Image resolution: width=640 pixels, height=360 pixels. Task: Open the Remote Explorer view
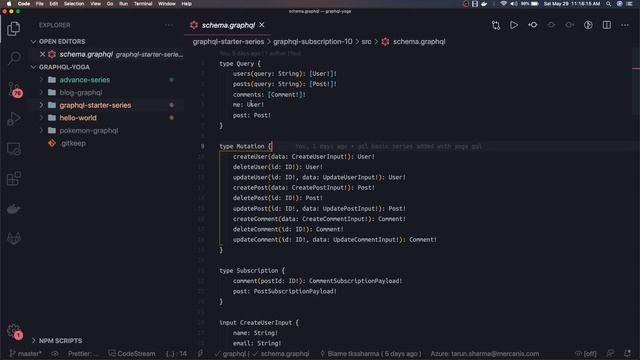(x=13, y=149)
